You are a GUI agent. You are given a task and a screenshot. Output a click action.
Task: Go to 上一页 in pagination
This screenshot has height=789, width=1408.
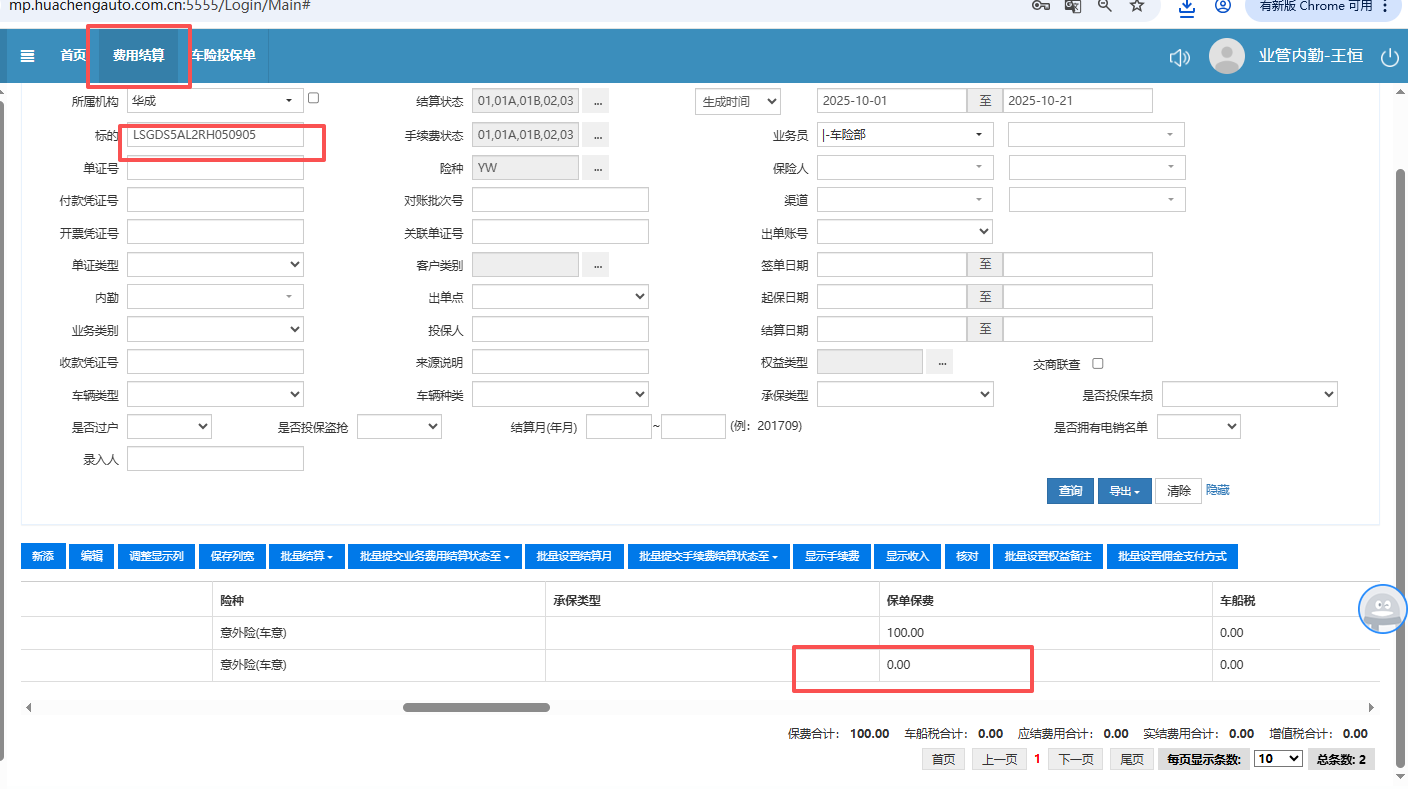click(x=1000, y=759)
